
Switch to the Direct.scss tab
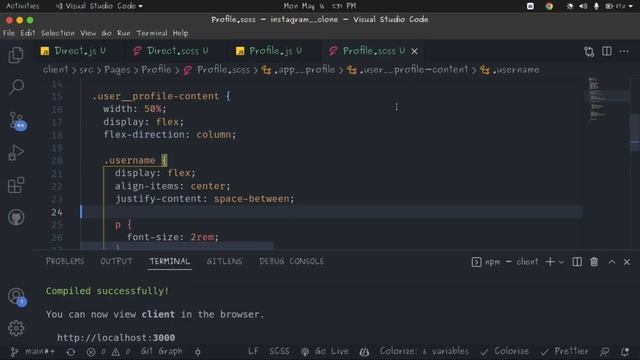point(171,51)
